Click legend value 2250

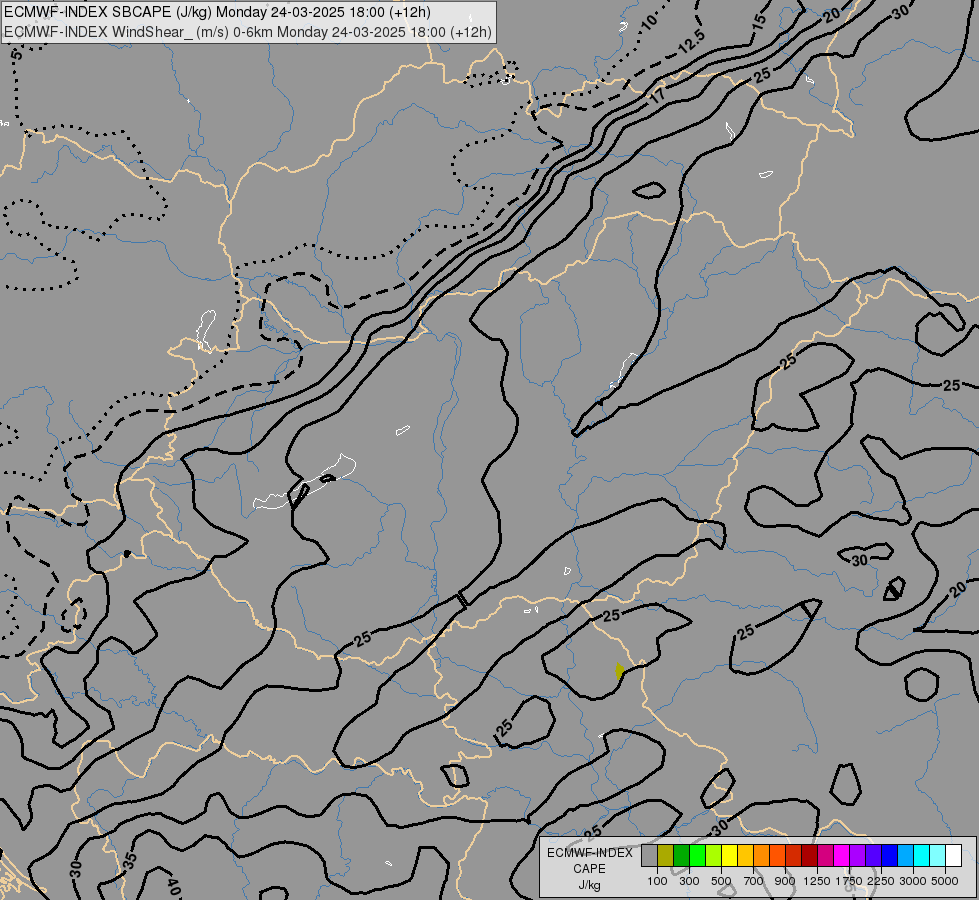[x=881, y=881]
